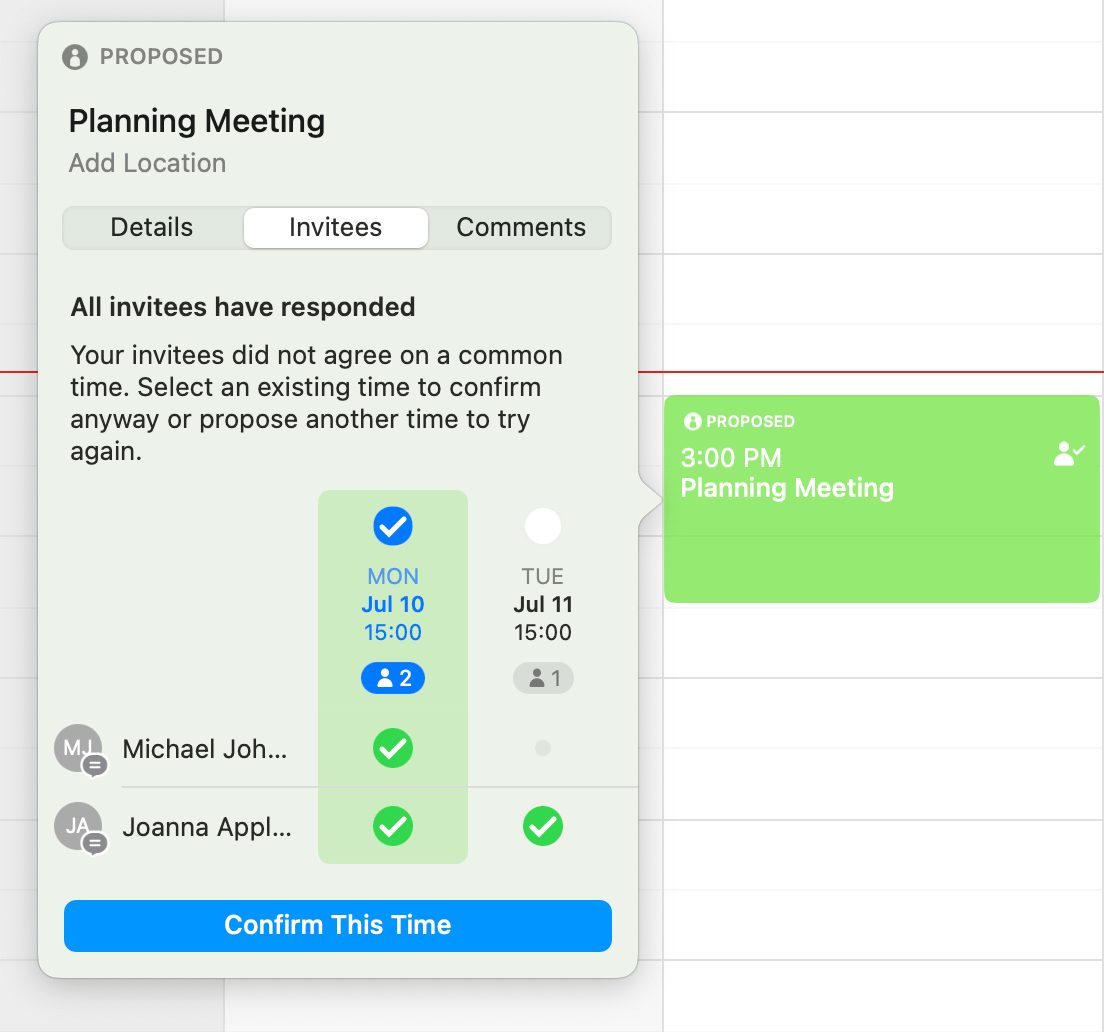Screen dimensions: 1104x1032
Task: Toggle the selected Mon Jul 10 checkmark radio
Action: click(393, 526)
